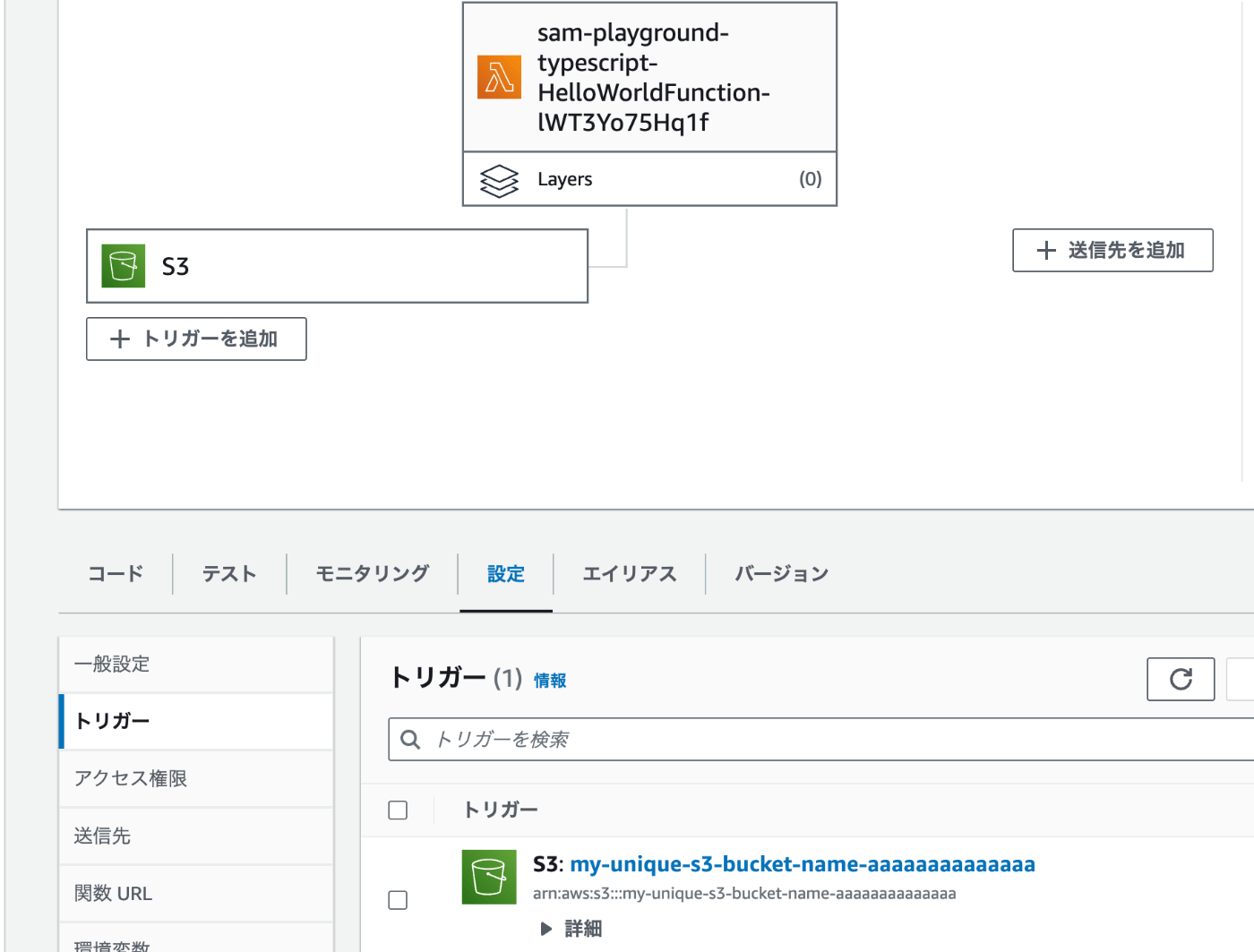The image size is (1254, 952).
Task: Open the 情報 link next to トリガー
Action: 550,681
